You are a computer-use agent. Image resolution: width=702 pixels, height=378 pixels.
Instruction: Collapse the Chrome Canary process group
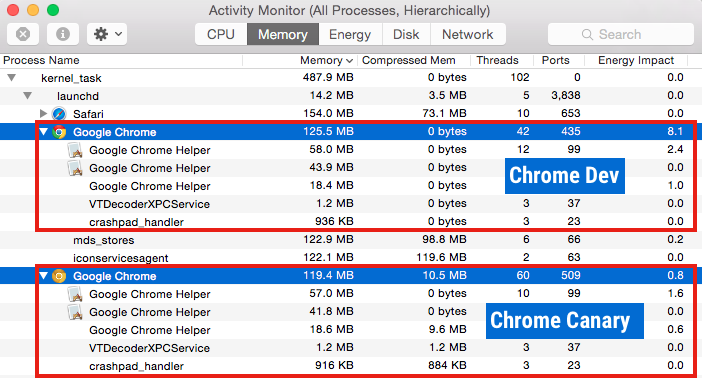pos(43,275)
